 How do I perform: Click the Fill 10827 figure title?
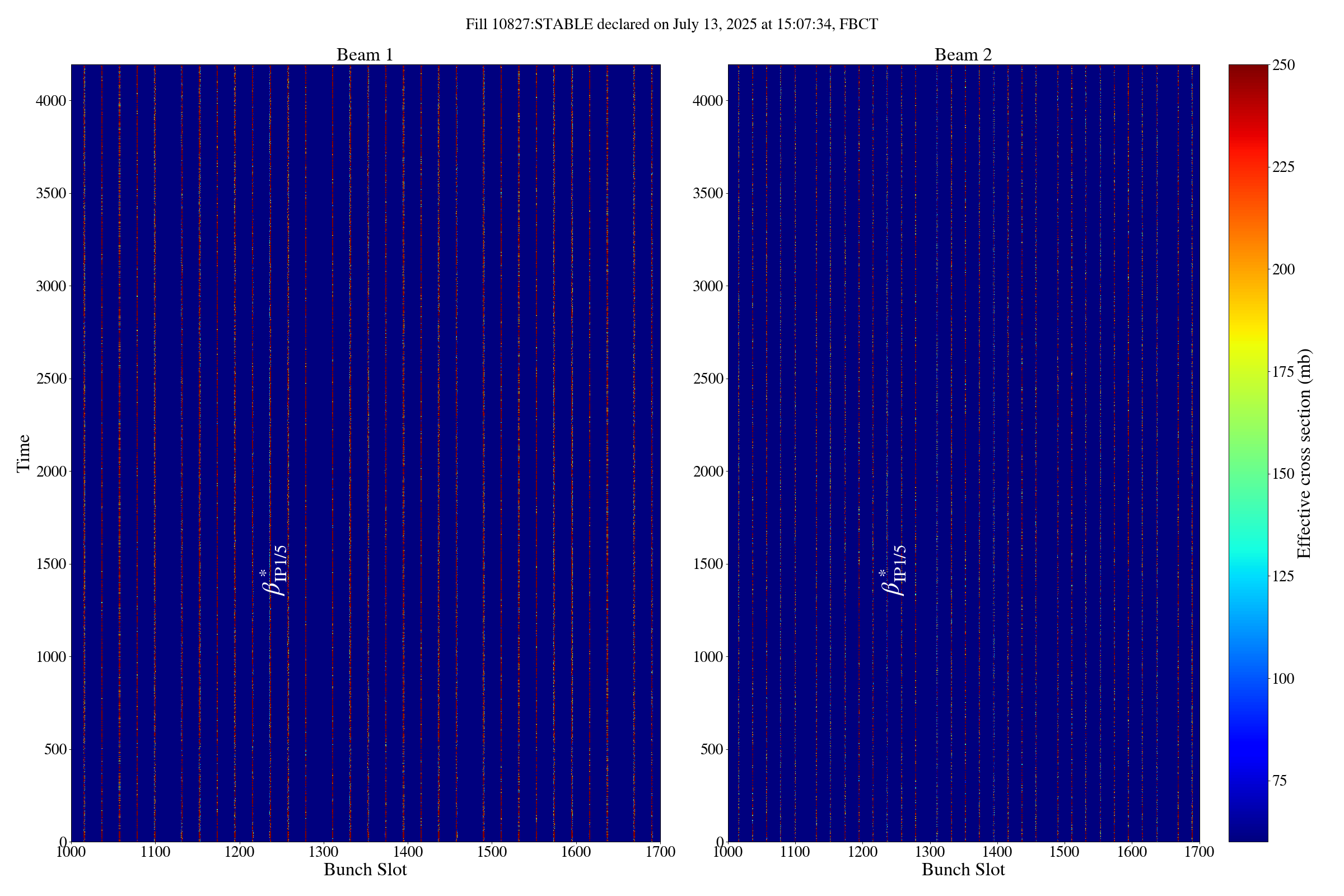point(671,25)
